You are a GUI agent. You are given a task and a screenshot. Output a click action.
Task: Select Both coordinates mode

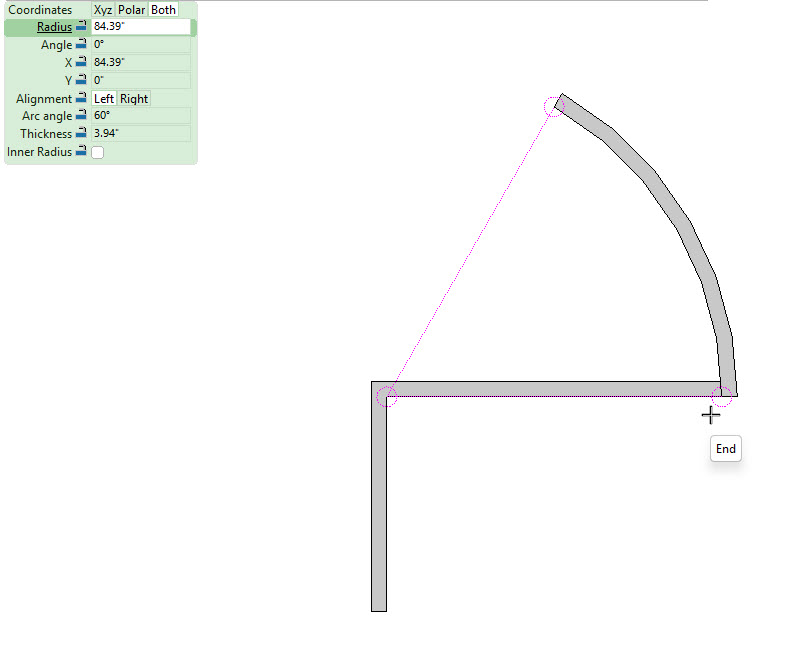coord(163,10)
